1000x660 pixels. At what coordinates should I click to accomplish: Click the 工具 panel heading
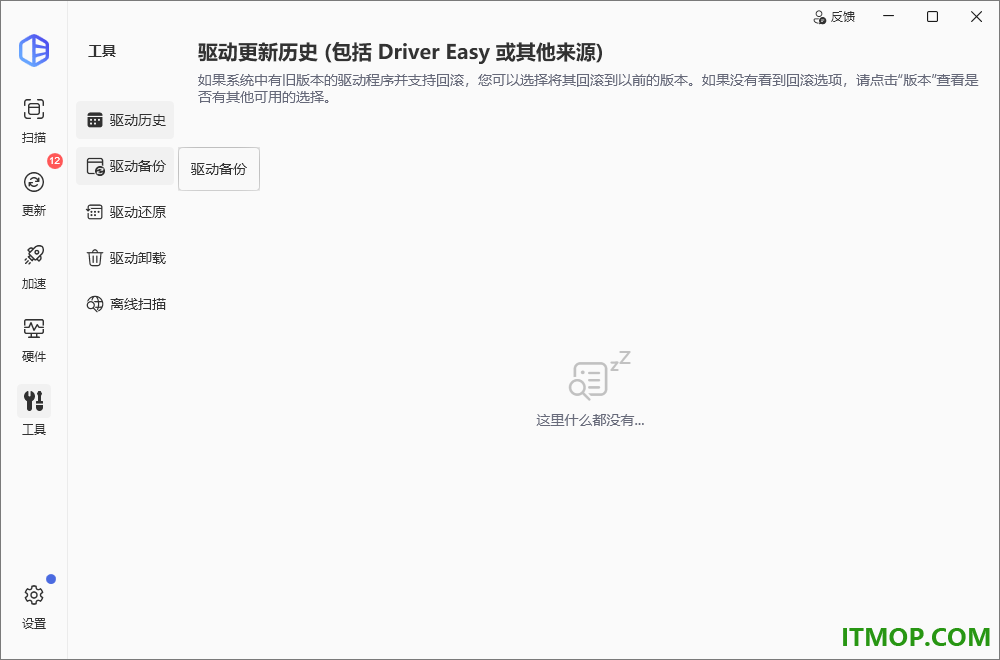[x=102, y=51]
